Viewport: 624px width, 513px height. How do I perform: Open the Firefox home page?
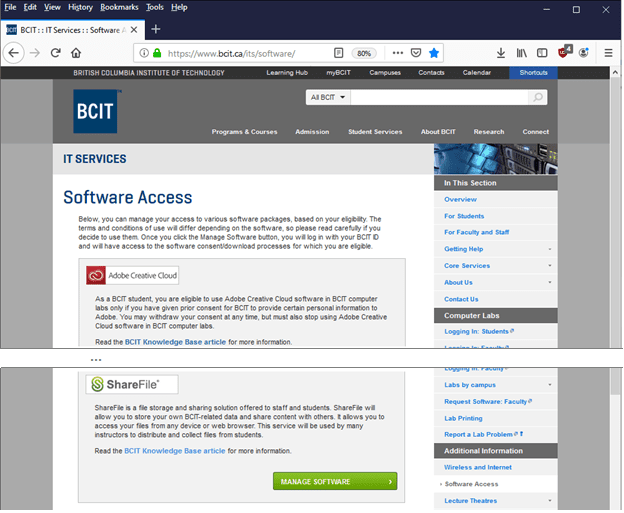pyautogui.click(x=76, y=53)
